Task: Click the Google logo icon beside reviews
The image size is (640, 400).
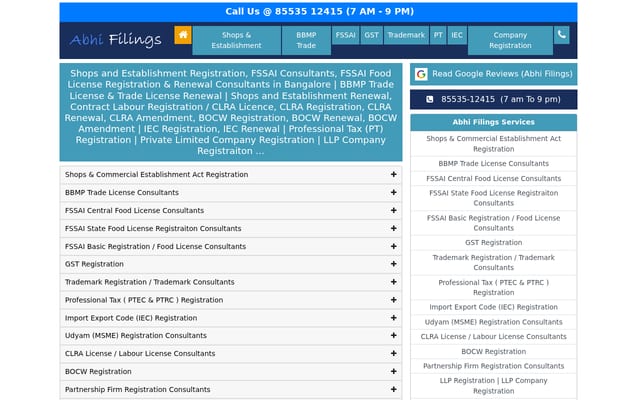Action: 421,74
